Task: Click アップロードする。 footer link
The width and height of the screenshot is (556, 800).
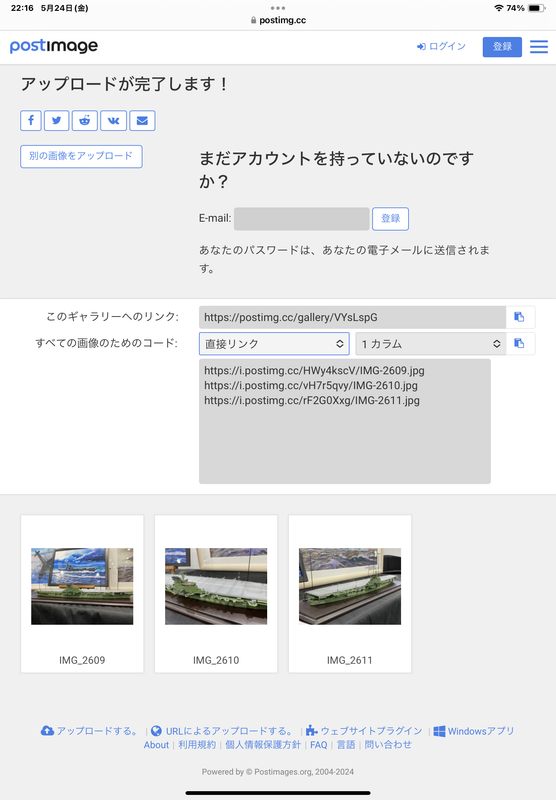Action: coord(97,731)
